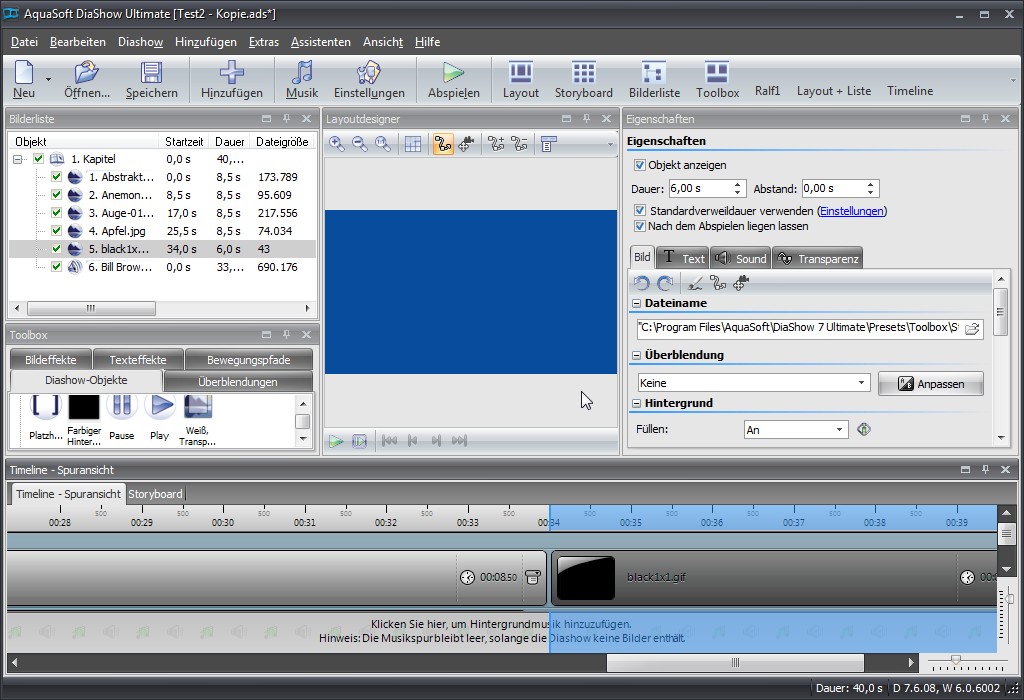The height and width of the screenshot is (700, 1024).
Task: Select the Farbiger Hintergrund toolbox object
Action: tap(84, 406)
